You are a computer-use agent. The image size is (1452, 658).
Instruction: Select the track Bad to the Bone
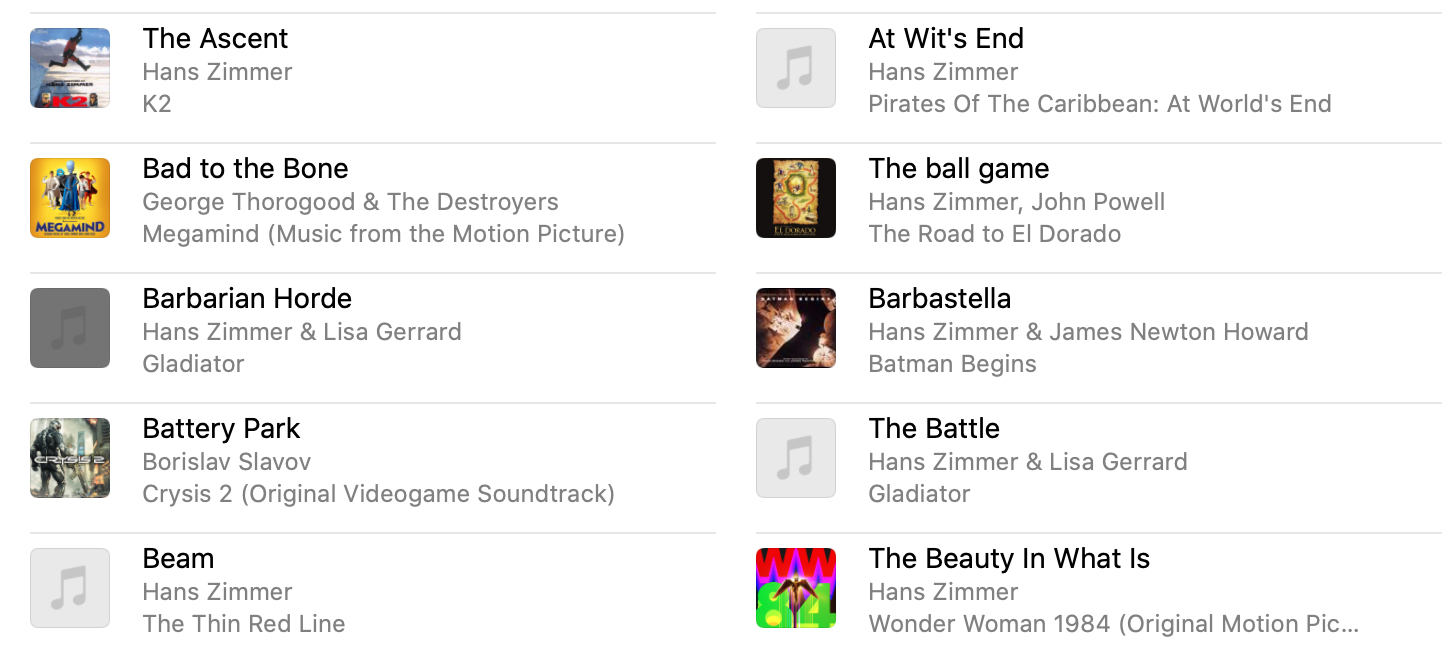coord(245,168)
